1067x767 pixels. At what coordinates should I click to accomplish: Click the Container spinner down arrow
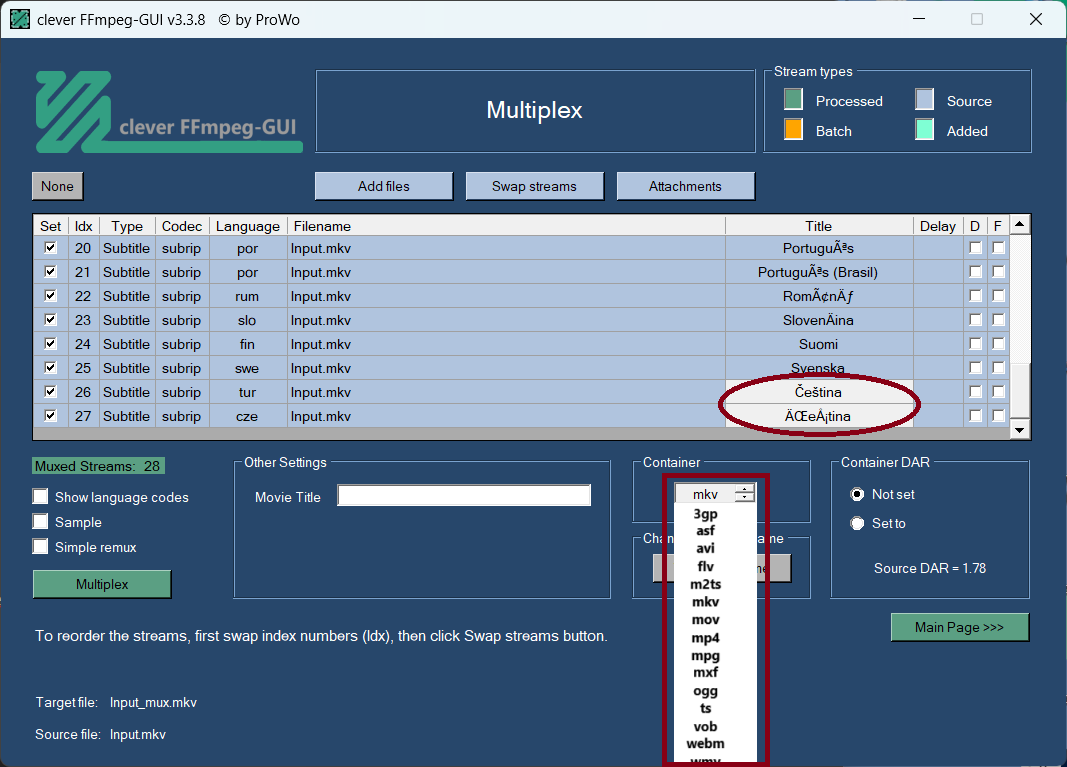745,498
